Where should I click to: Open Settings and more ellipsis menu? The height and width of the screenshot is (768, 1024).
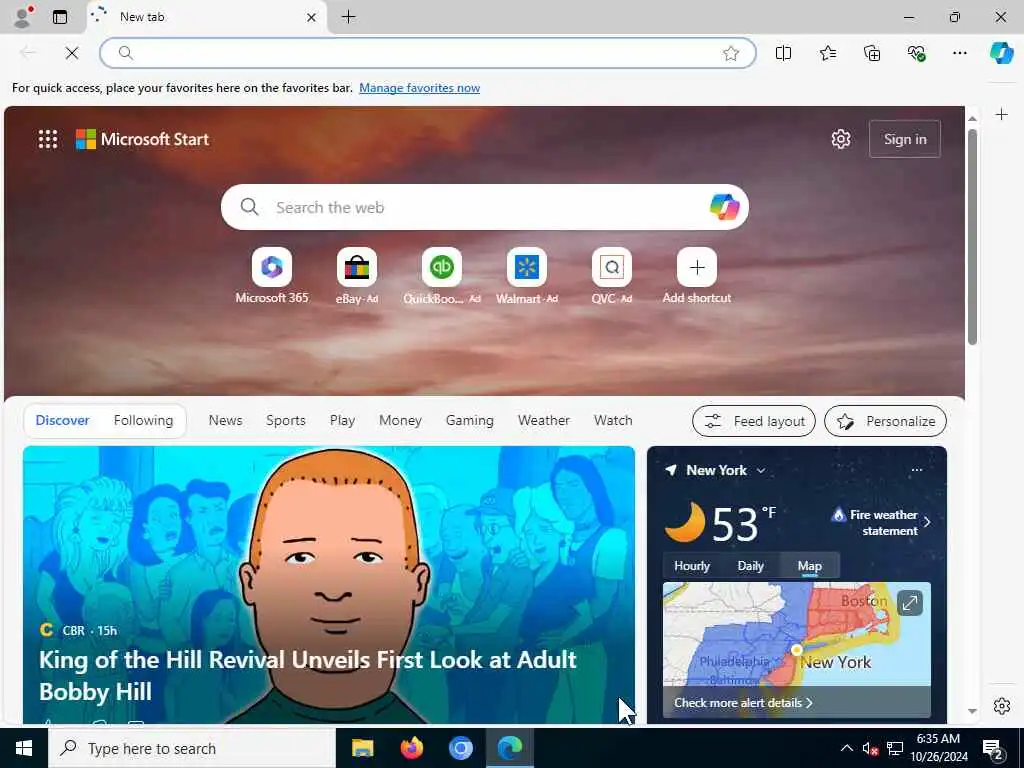coord(960,53)
